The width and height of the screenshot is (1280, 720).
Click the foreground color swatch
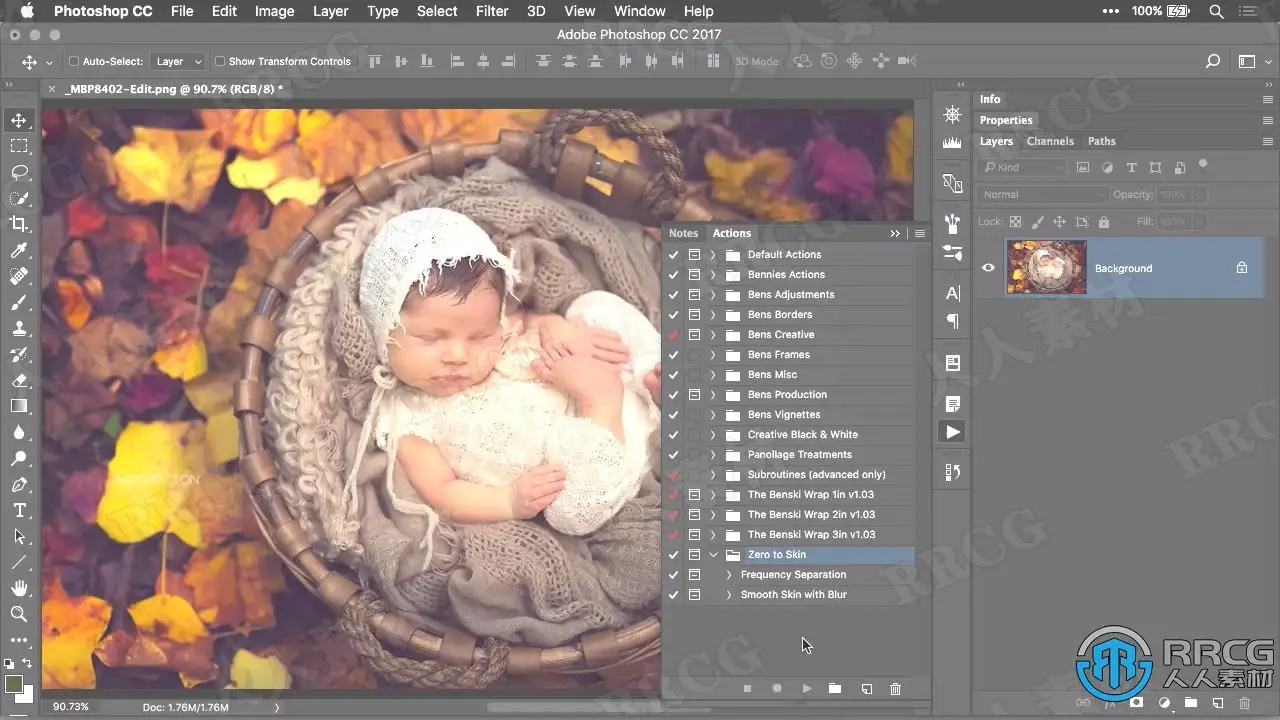pyautogui.click(x=13, y=684)
